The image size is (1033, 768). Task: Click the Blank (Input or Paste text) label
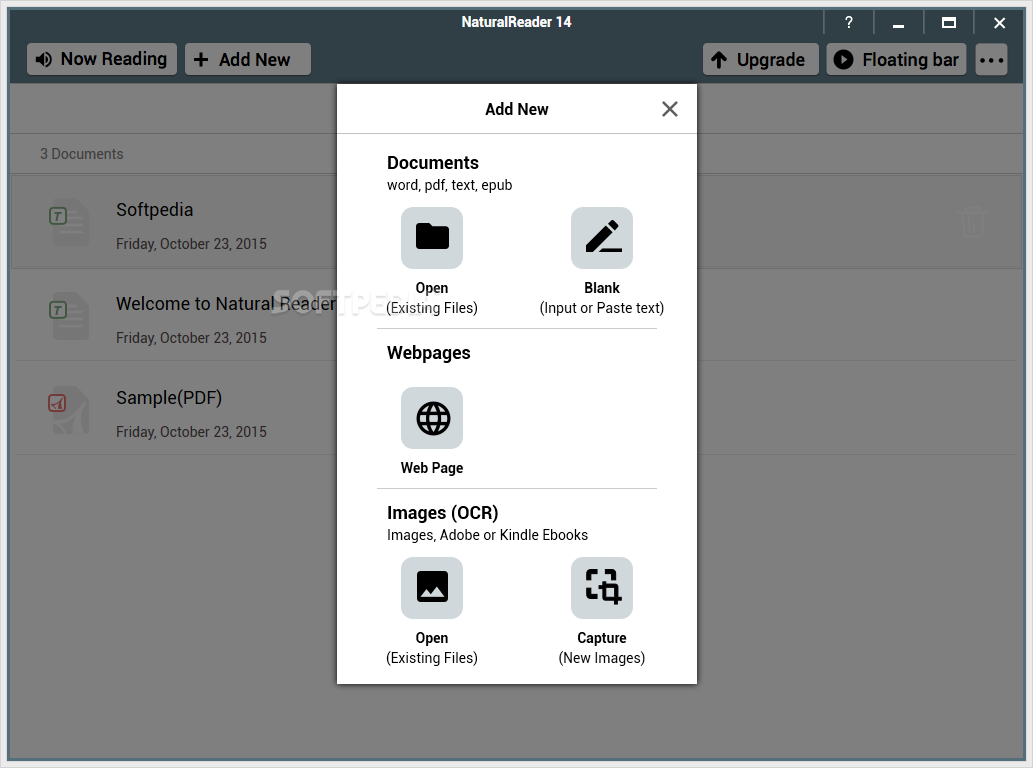coord(601,298)
